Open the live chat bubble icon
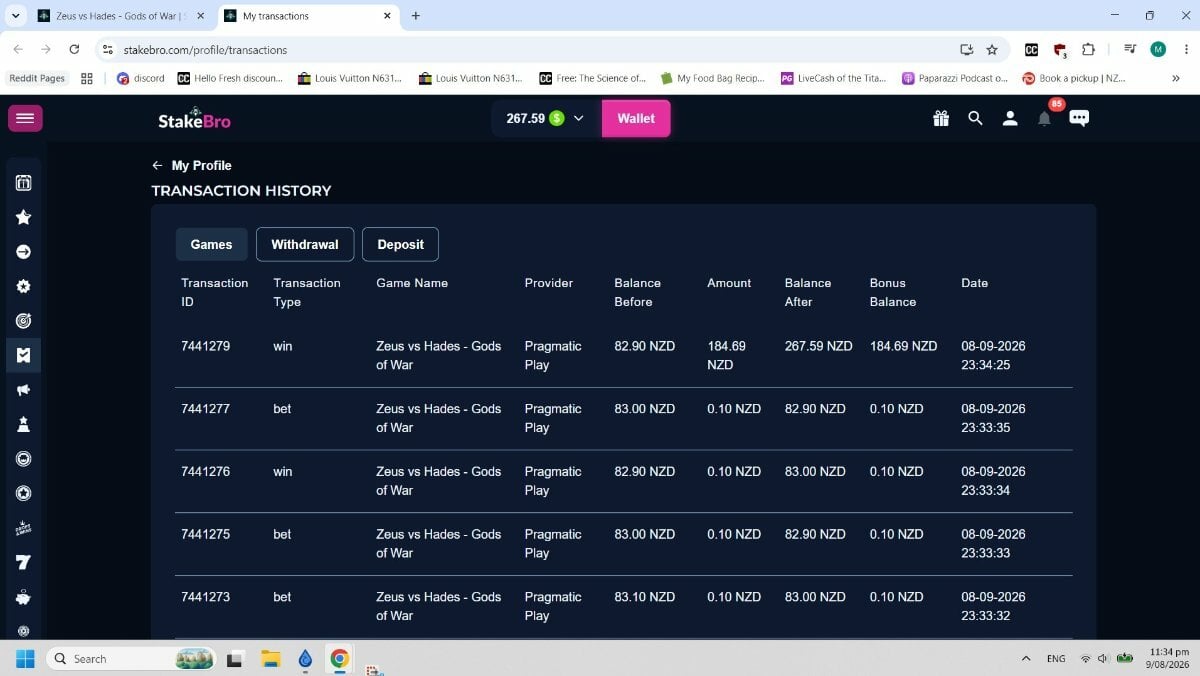1200x676 pixels. click(1079, 118)
